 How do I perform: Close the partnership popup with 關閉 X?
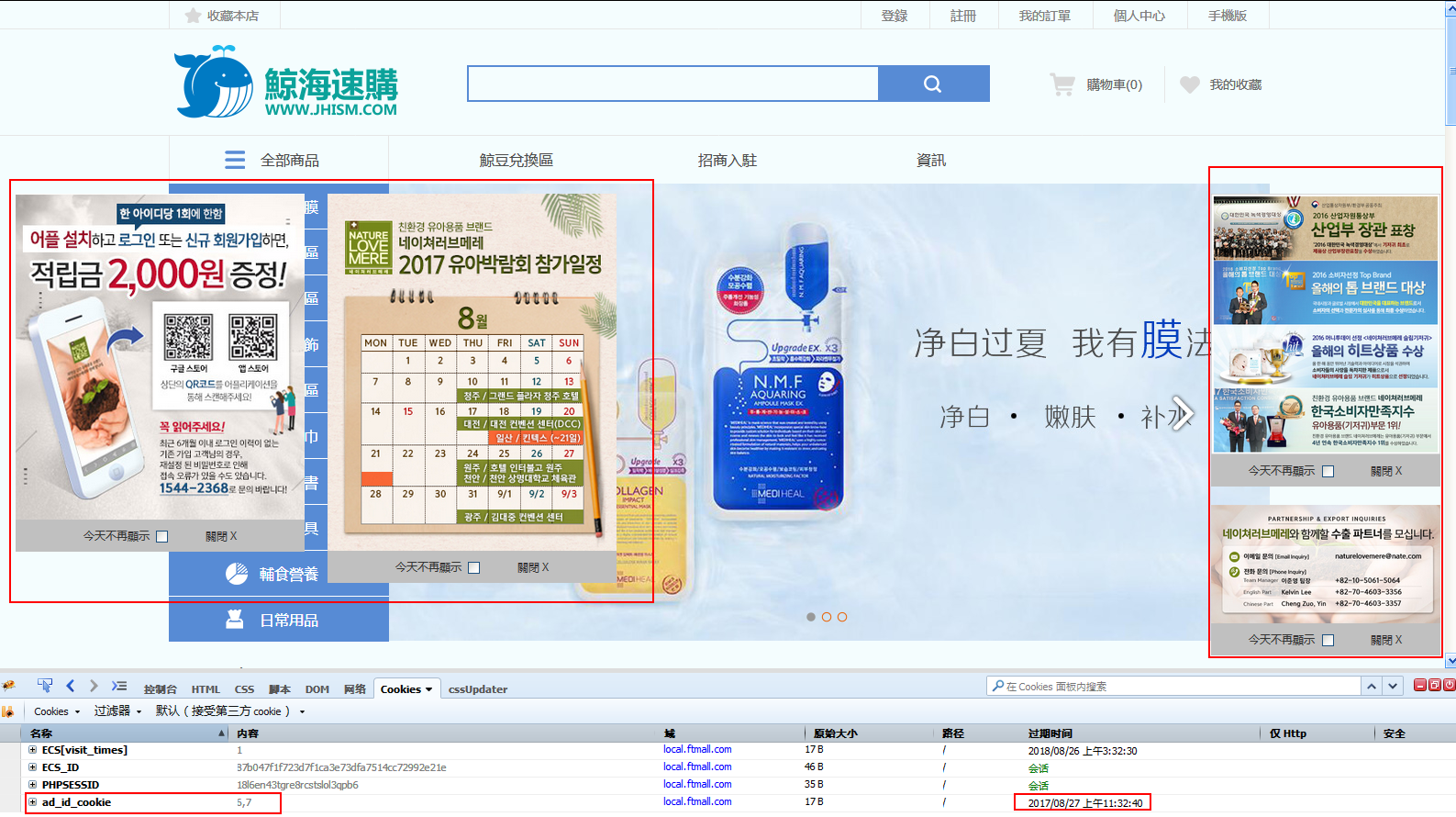(1386, 640)
